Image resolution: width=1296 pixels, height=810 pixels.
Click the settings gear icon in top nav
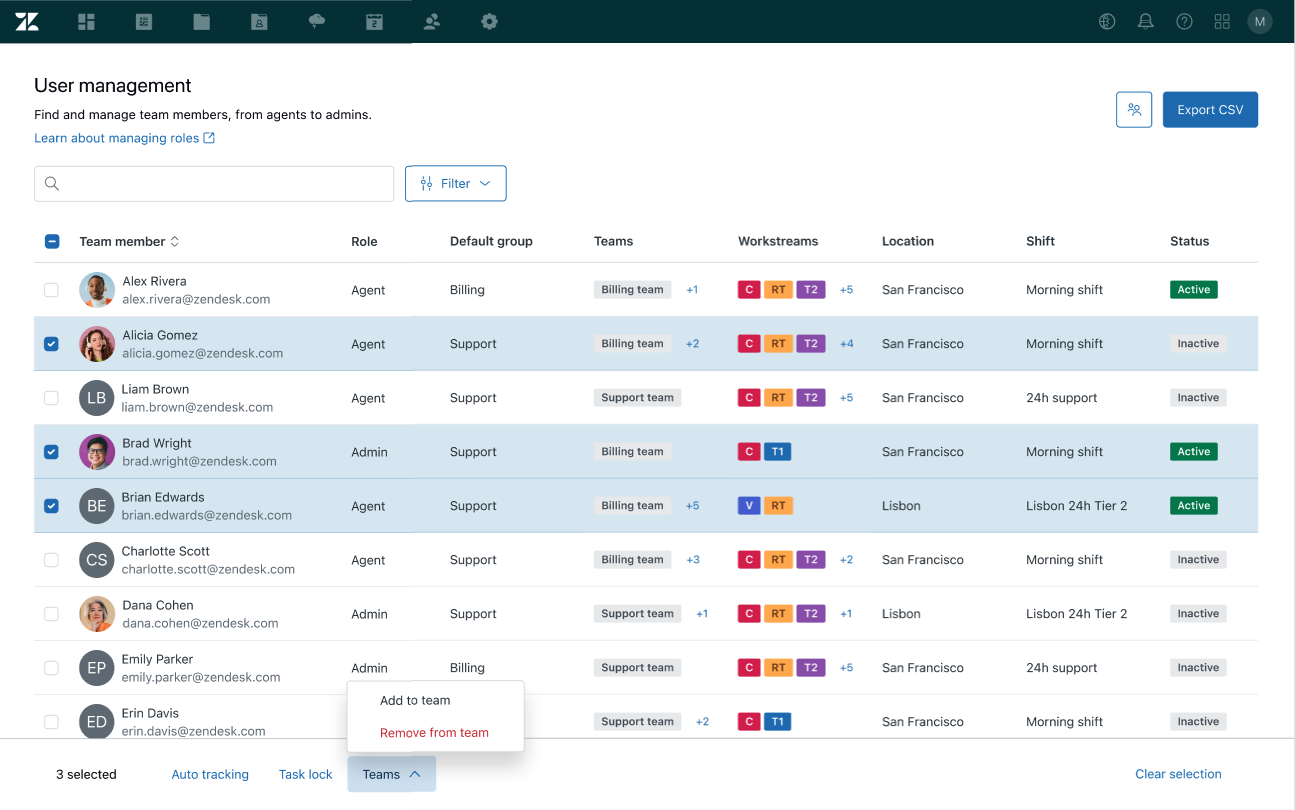click(x=489, y=21)
